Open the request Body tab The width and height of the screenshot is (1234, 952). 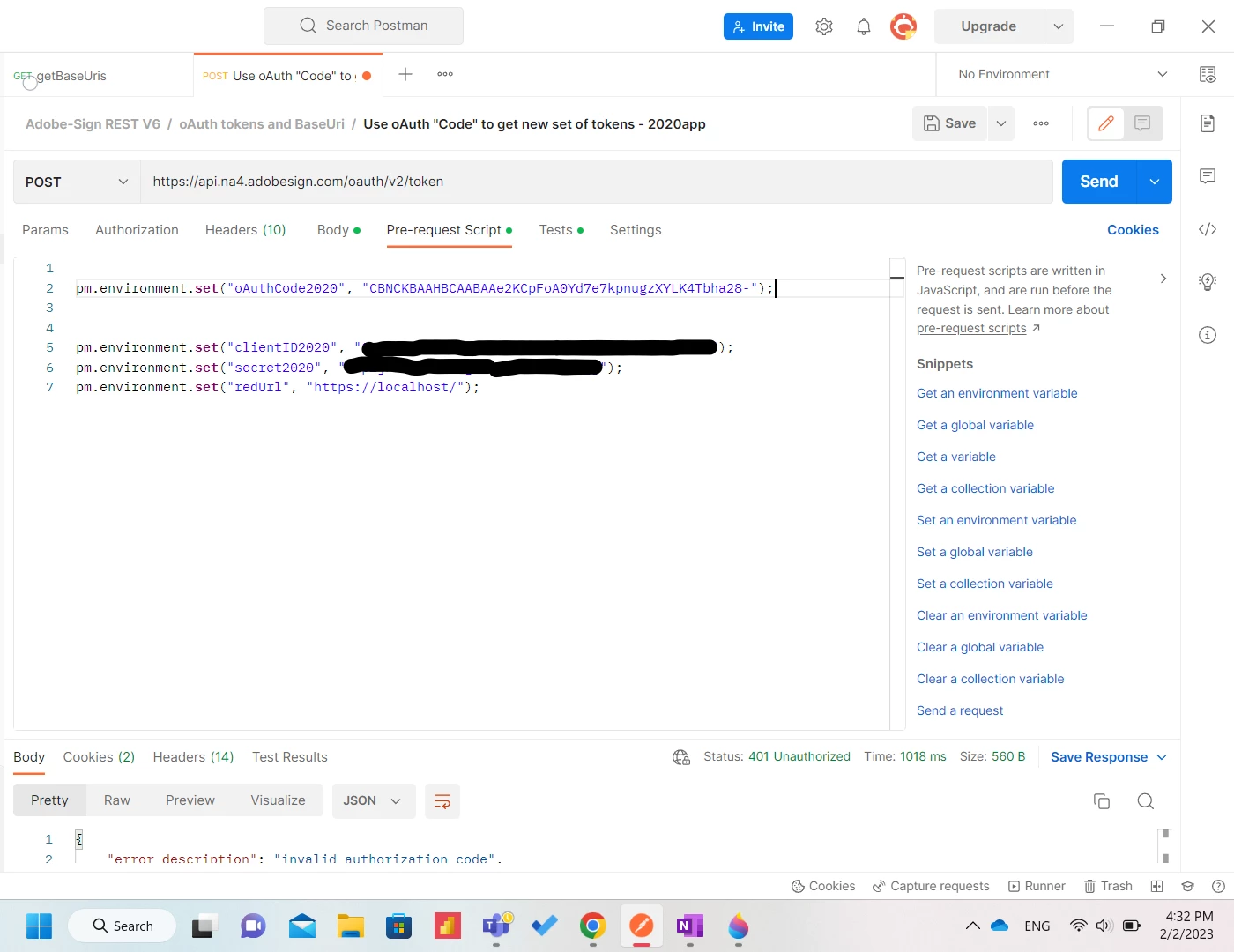coord(338,230)
